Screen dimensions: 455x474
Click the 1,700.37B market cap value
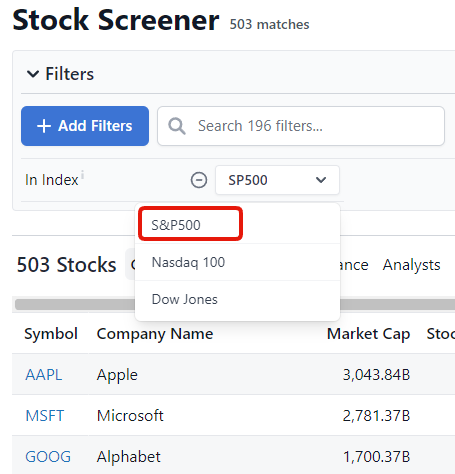pos(376,457)
